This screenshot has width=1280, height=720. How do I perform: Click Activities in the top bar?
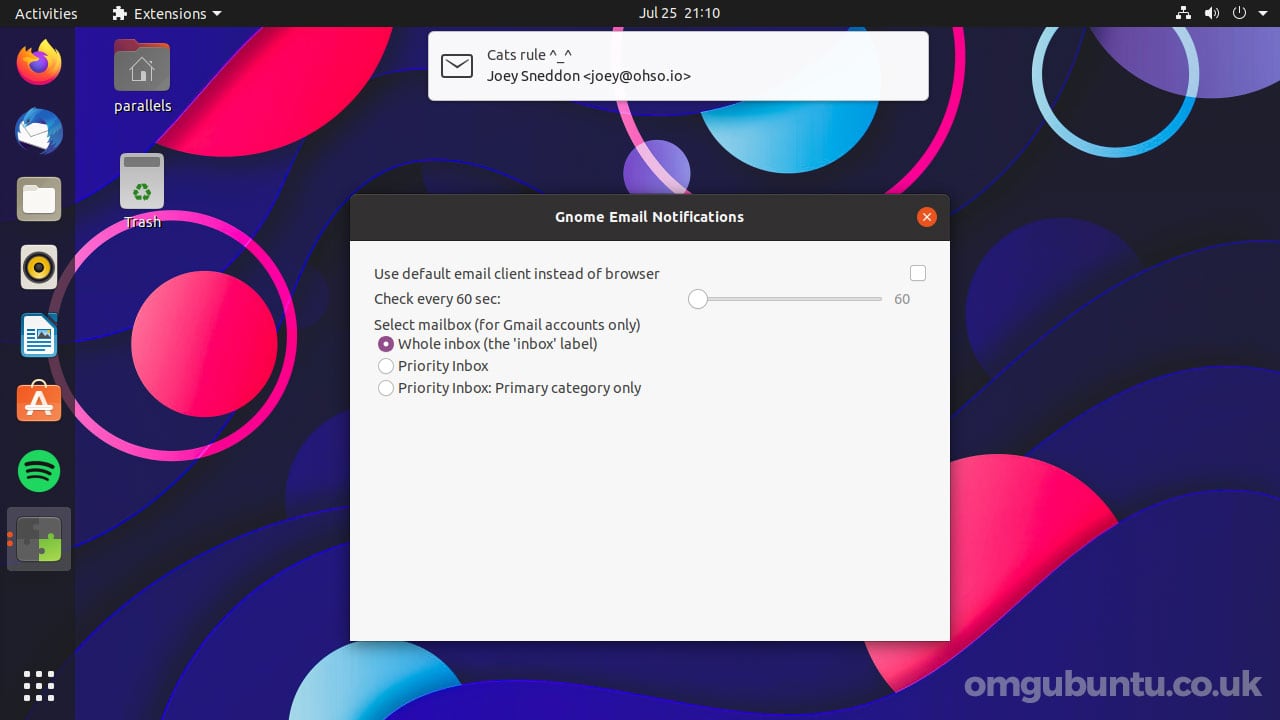tap(46, 13)
